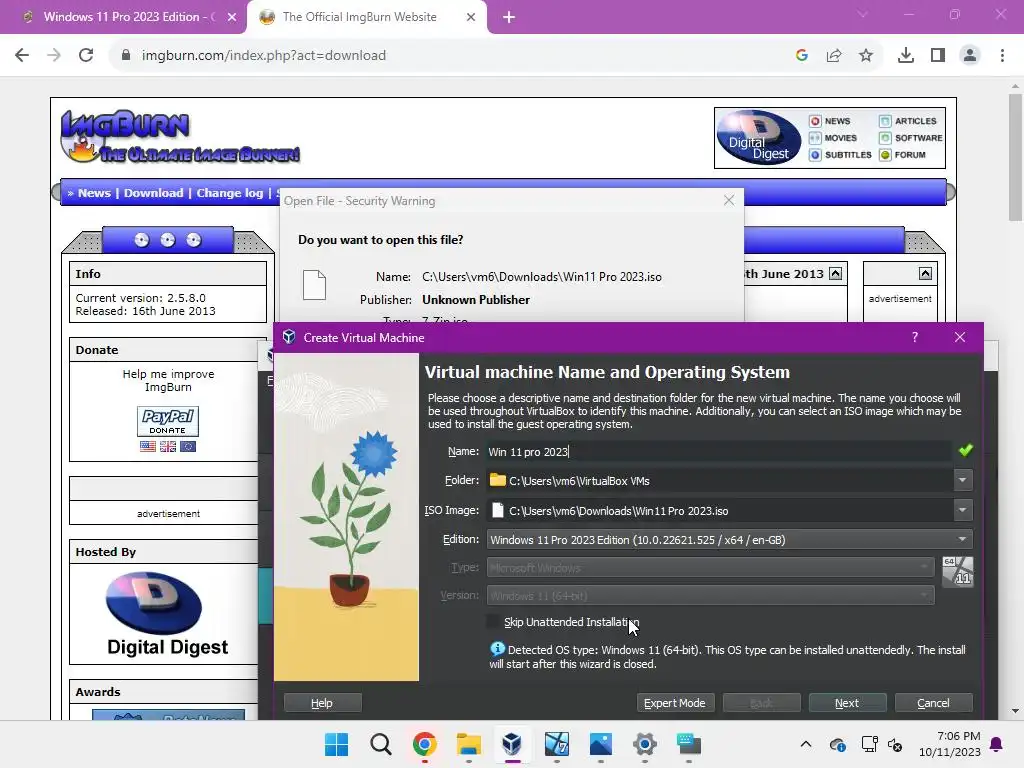Click the Google icon in the address bar
Screen dimensions: 1024x768
click(x=802, y=56)
